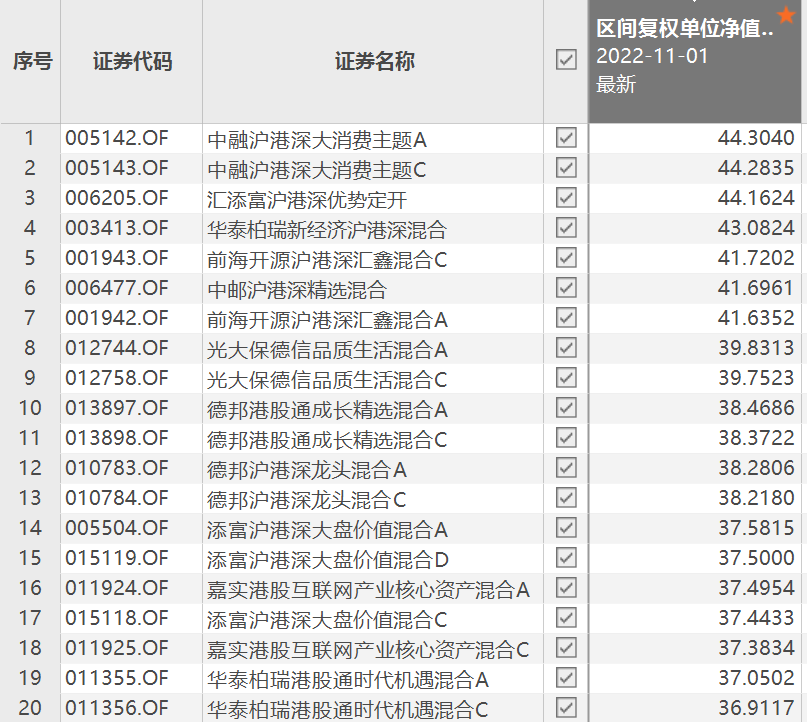This screenshot has width=807, height=722.
Task: Uncheck the checkbox for 中融沪港深大消费主题A
Action: pyautogui.click(x=566, y=138)
